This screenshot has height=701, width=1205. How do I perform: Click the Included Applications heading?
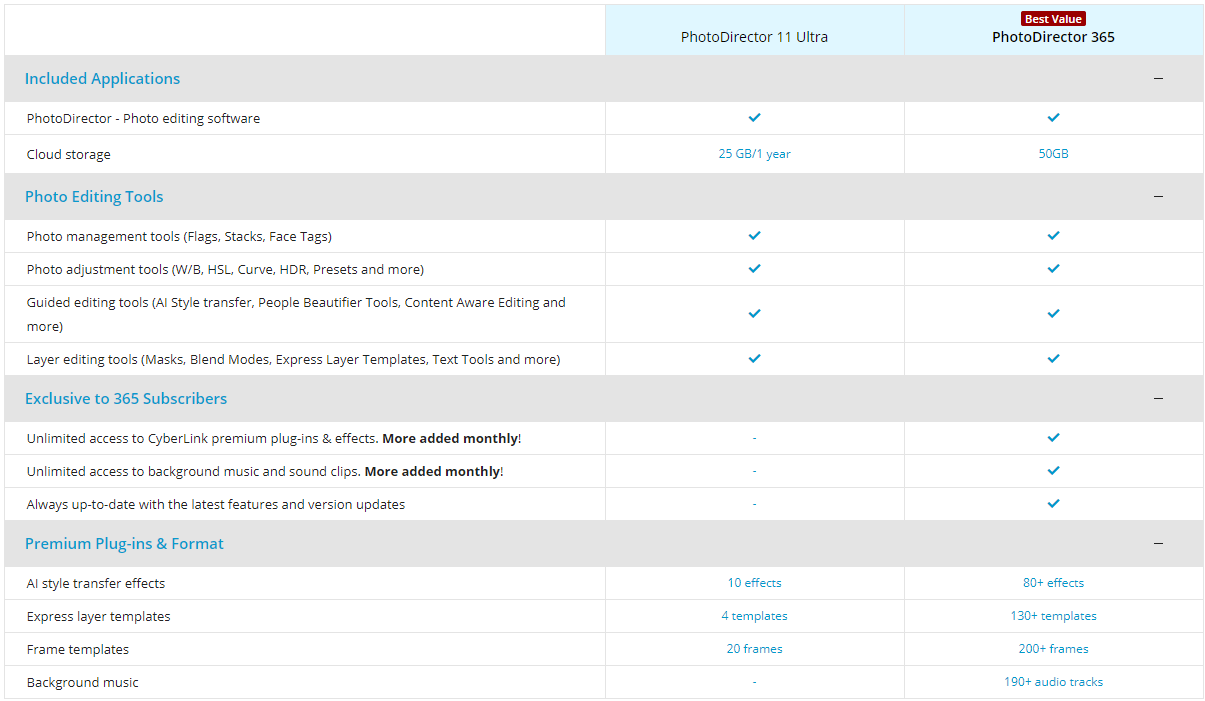point(102,78)
